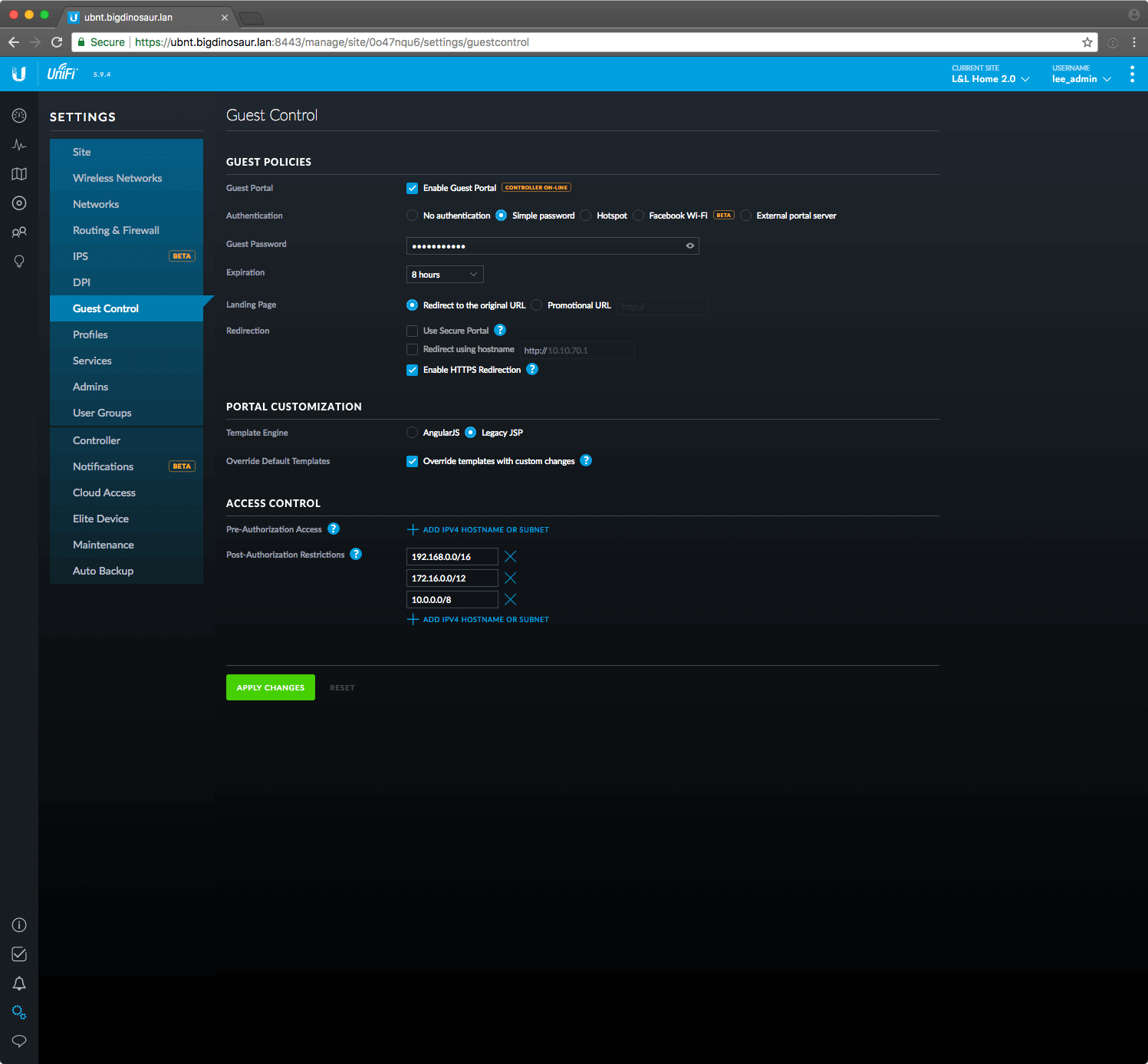Open Routing & Firewall settings section
This screenshot has width=1148, height=1064.
click(116, 230)
